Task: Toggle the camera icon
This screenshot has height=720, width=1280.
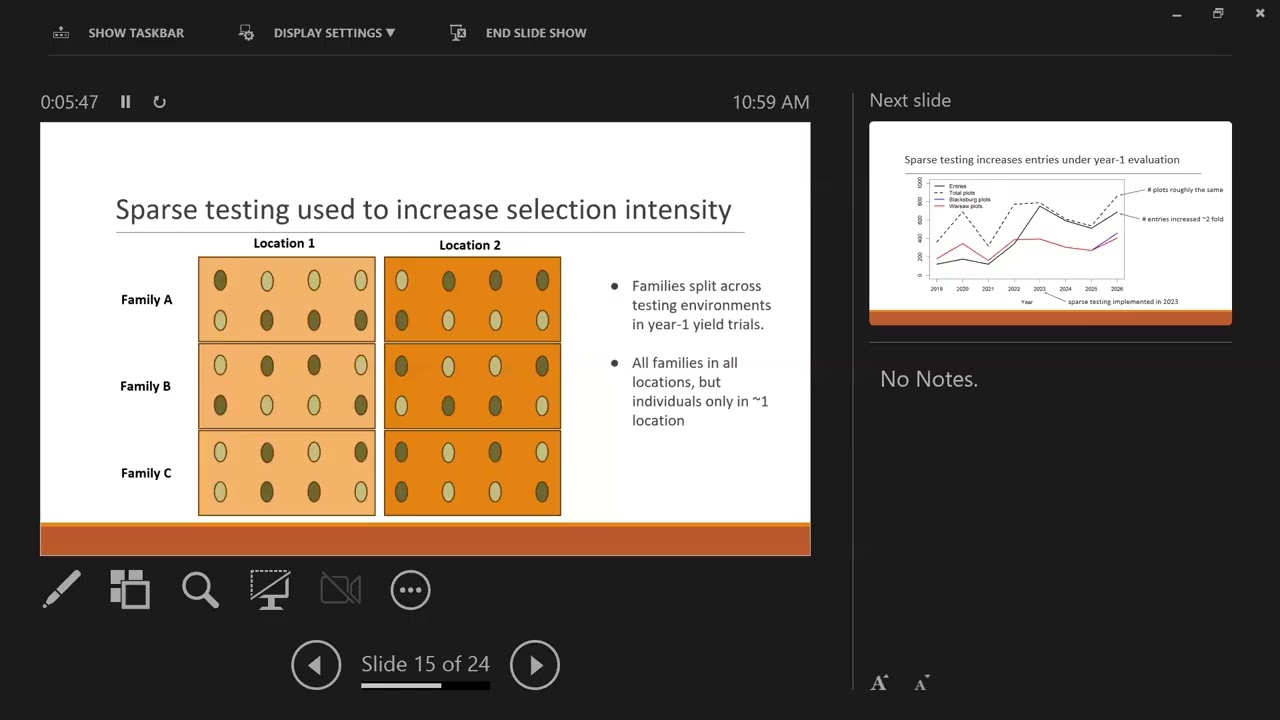Action: coord(340,590)
